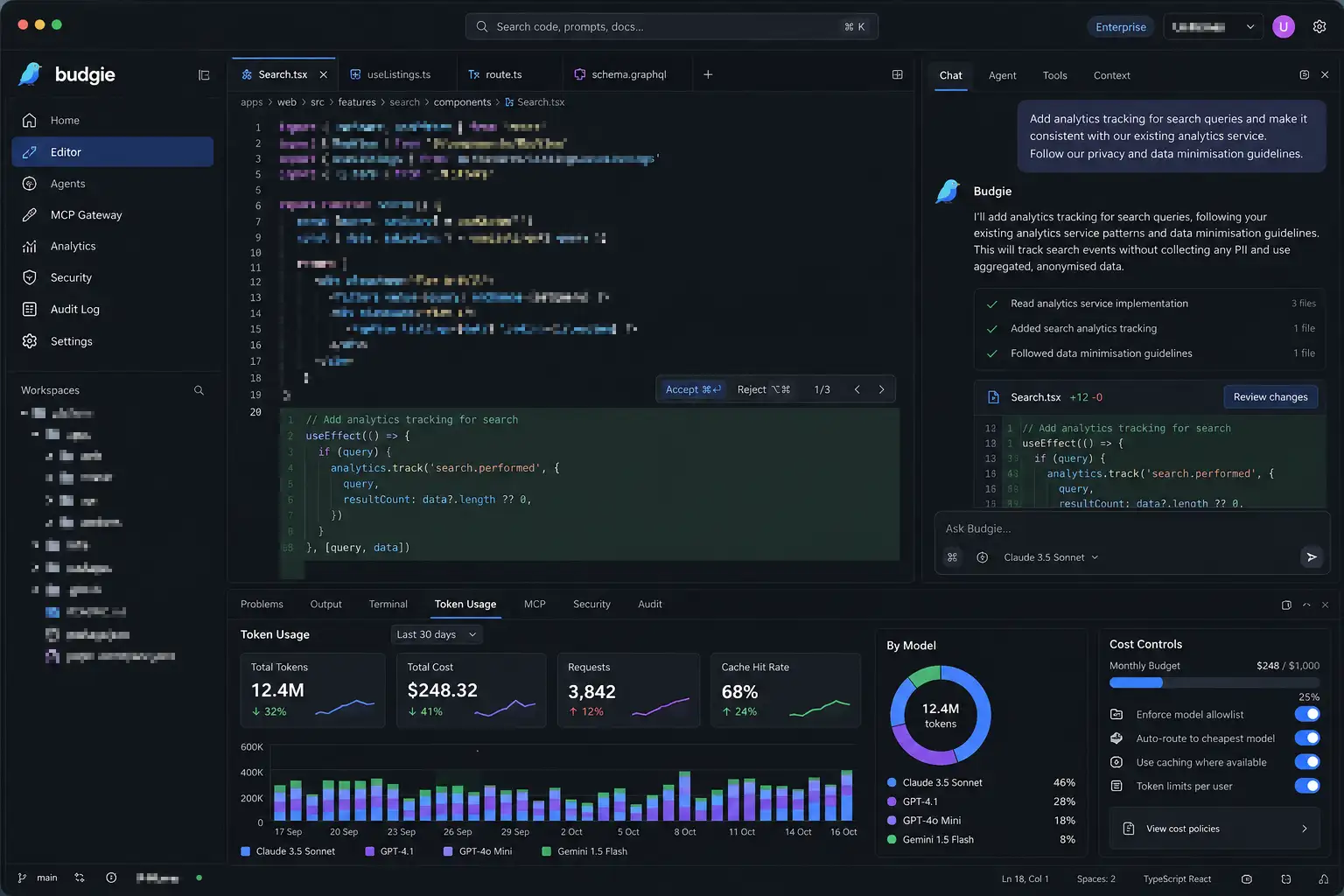1344x896 pixels.
Task: Click the user avatar U
Action: point(1284,26)
